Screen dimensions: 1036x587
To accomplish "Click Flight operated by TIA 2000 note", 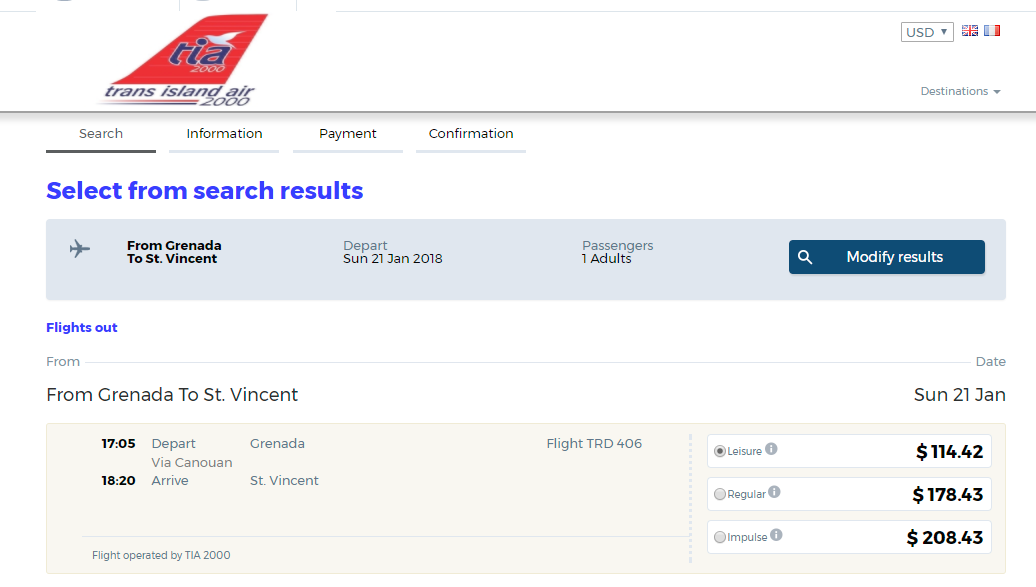I will [x=161, y=555].
